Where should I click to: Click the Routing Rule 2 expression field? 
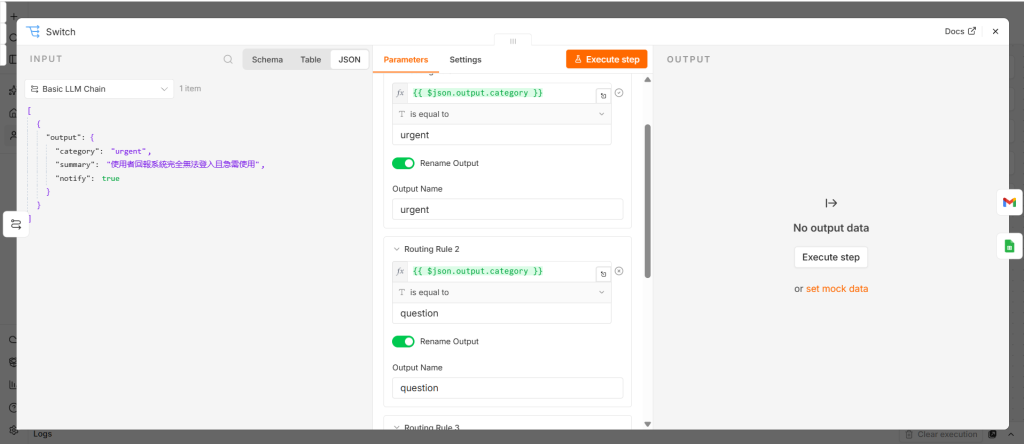click(x=502, y=271)
